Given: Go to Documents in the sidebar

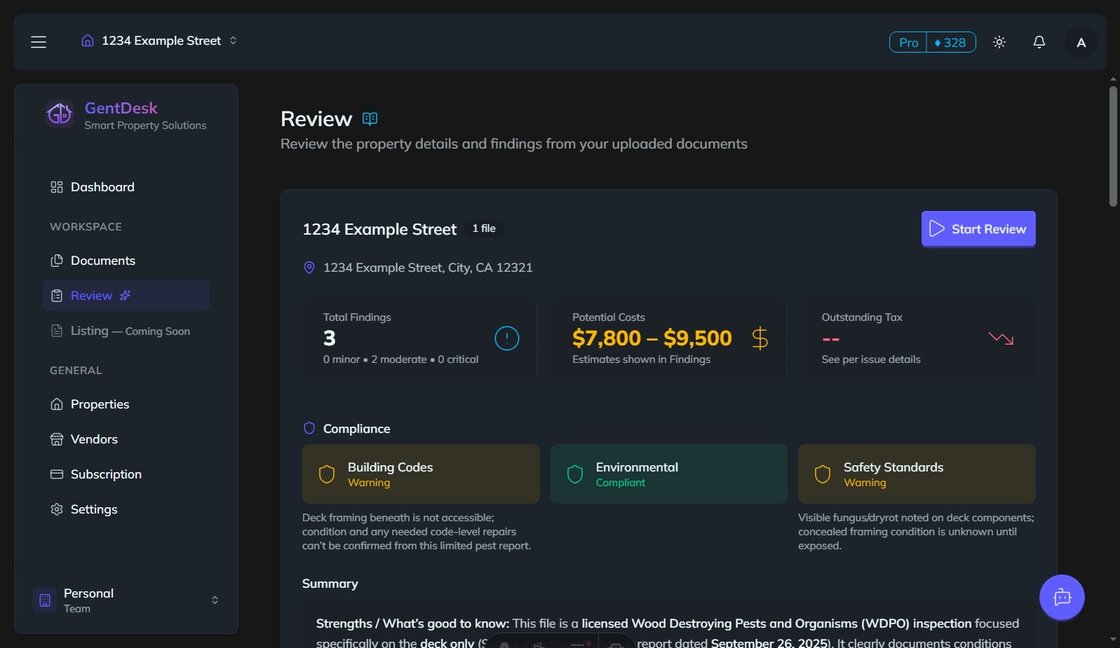Looking at the screenshot, I should pos(102,260).
